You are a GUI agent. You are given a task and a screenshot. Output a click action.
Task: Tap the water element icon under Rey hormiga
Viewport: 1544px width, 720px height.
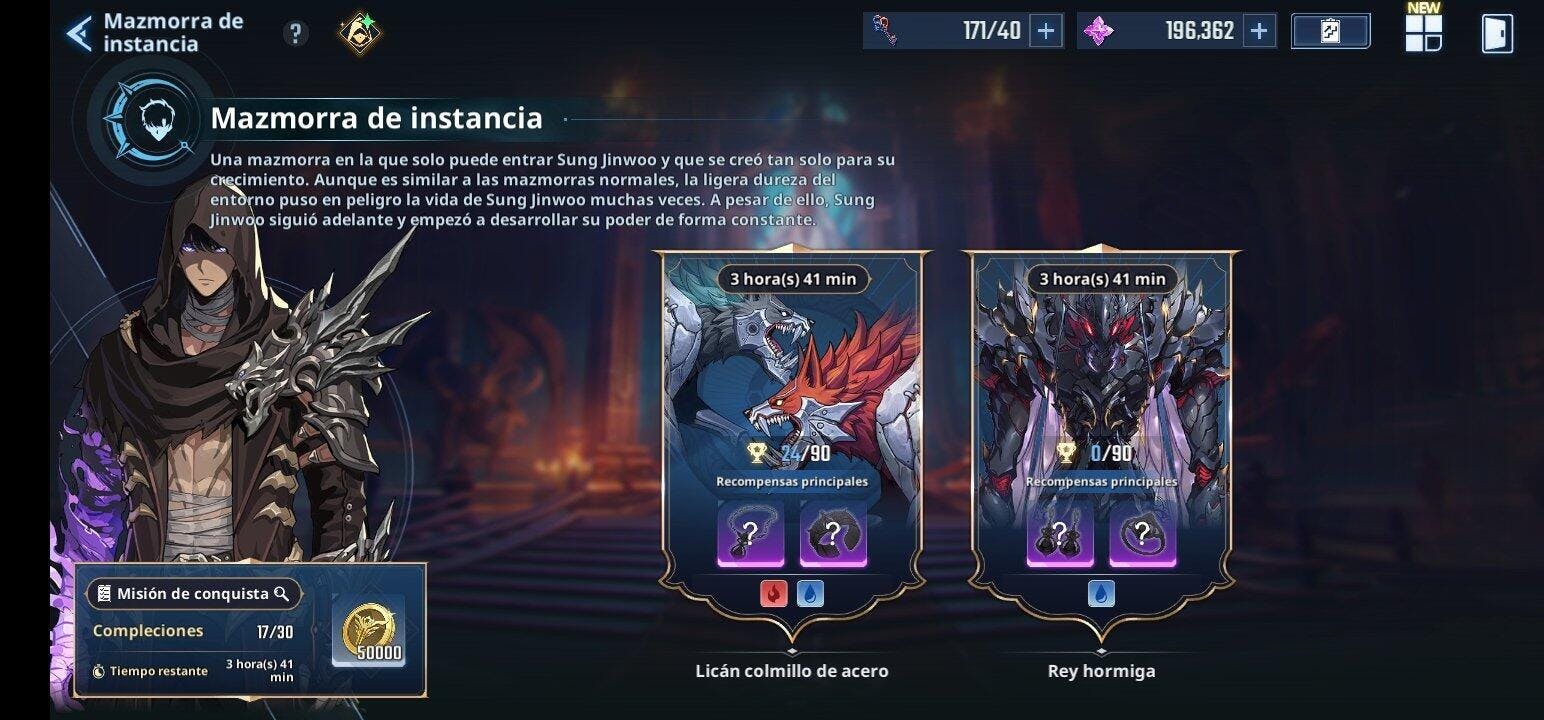pos(1101,594)
